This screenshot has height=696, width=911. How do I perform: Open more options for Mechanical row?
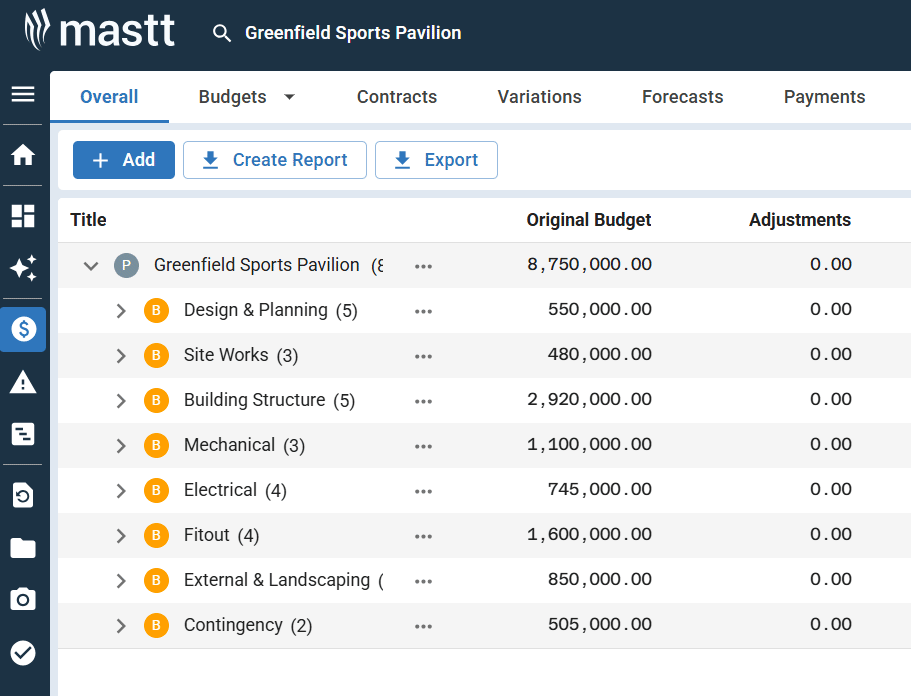[x=424, y=446]
